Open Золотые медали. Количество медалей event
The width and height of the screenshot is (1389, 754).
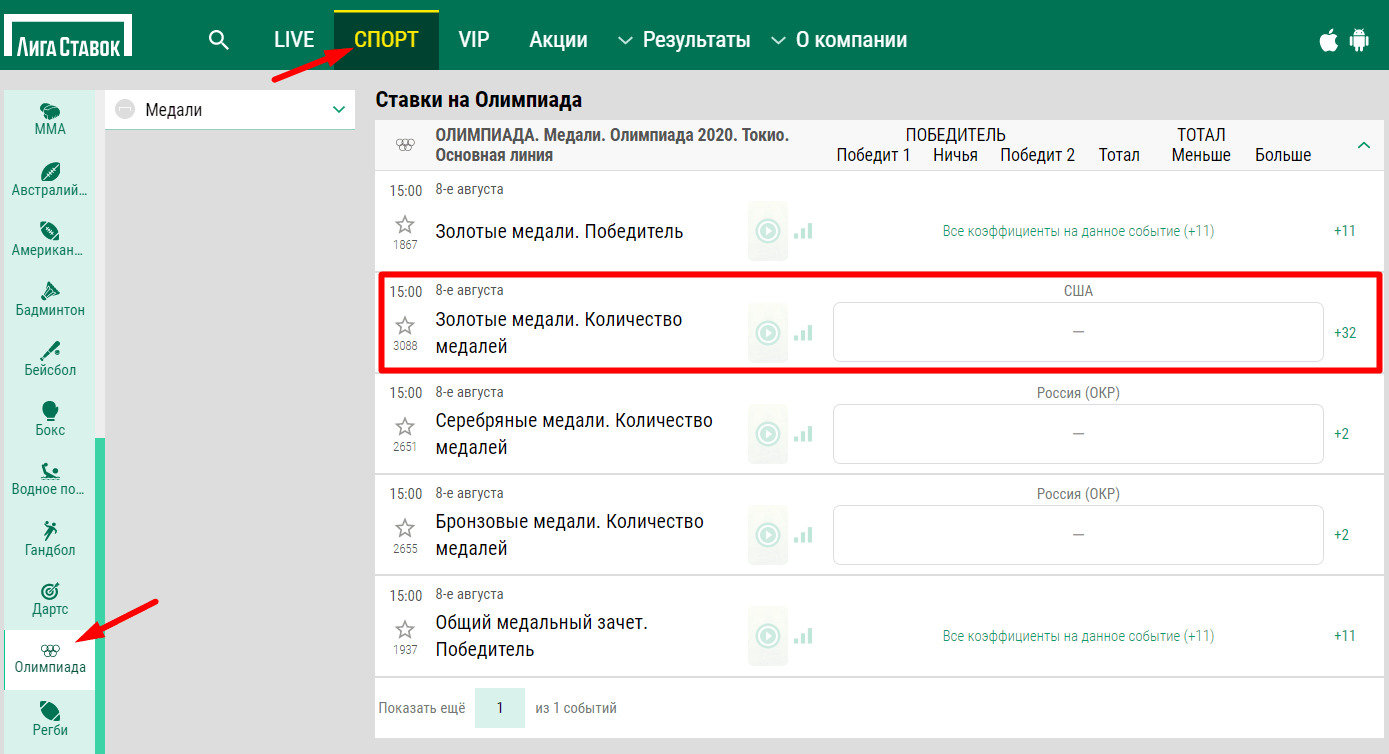coord(559,333)
